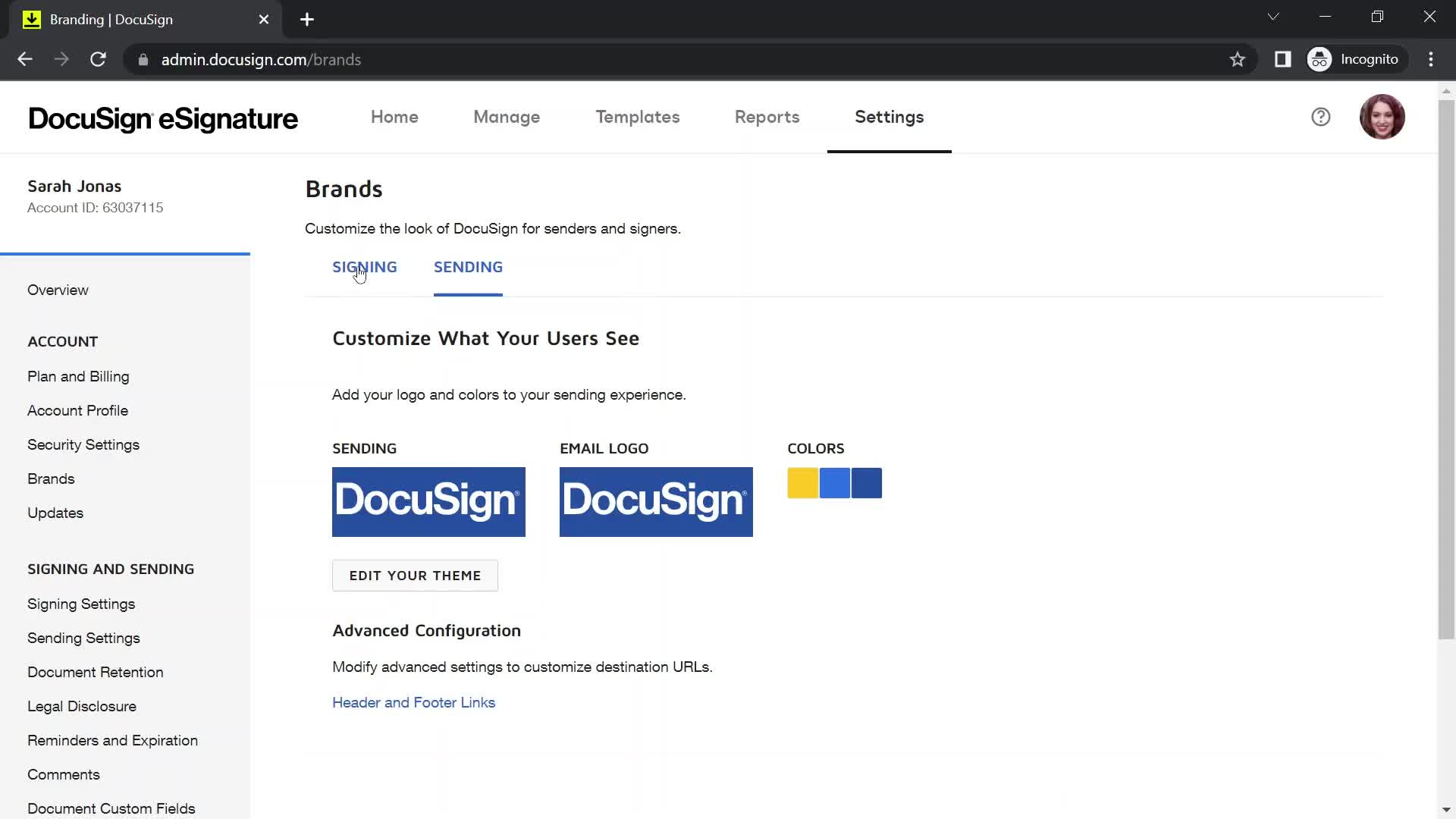
Task: Click Edit Your Theme button
Action: click(x=415, y=575)
